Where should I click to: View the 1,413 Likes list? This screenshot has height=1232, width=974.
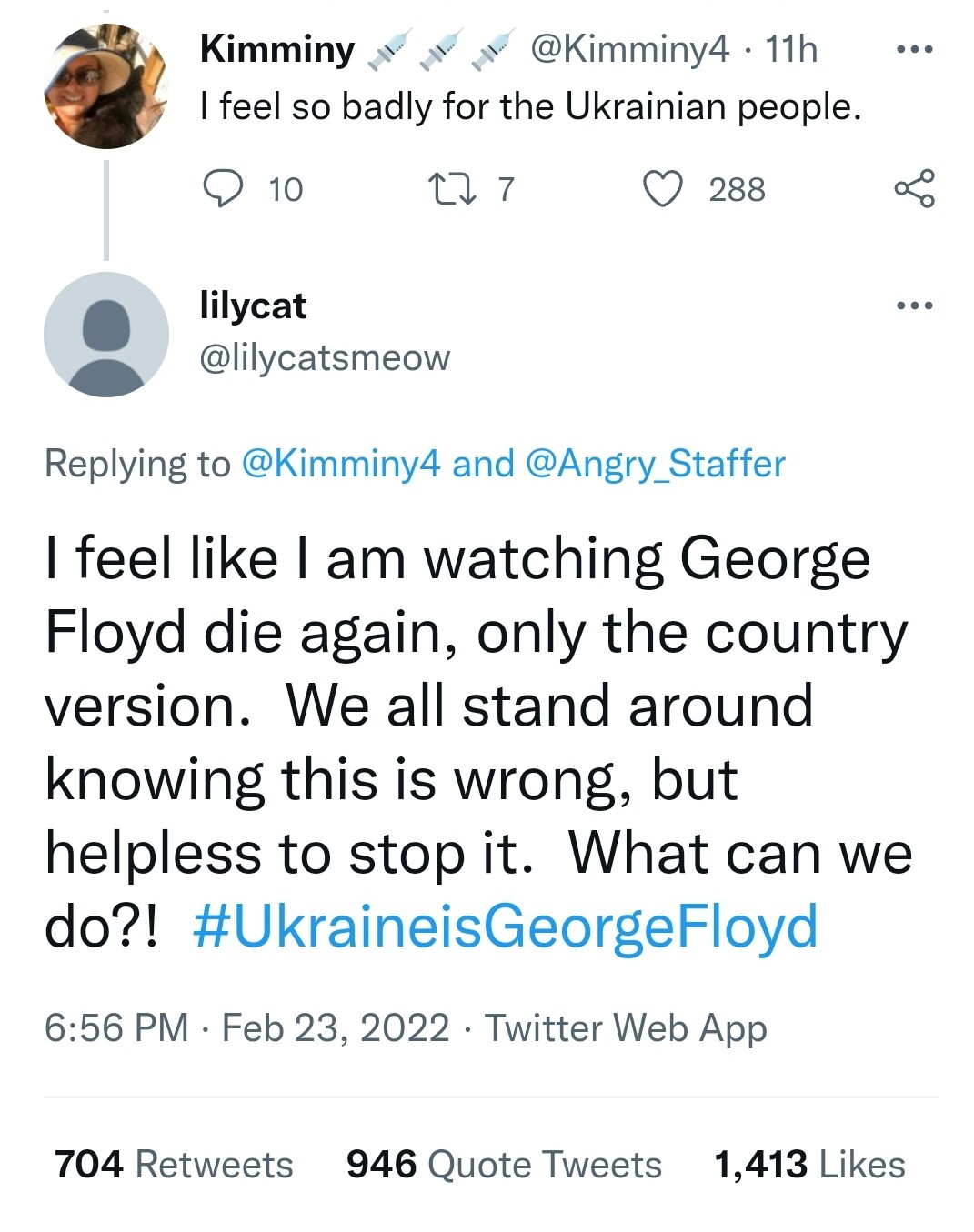[809, 1165]
